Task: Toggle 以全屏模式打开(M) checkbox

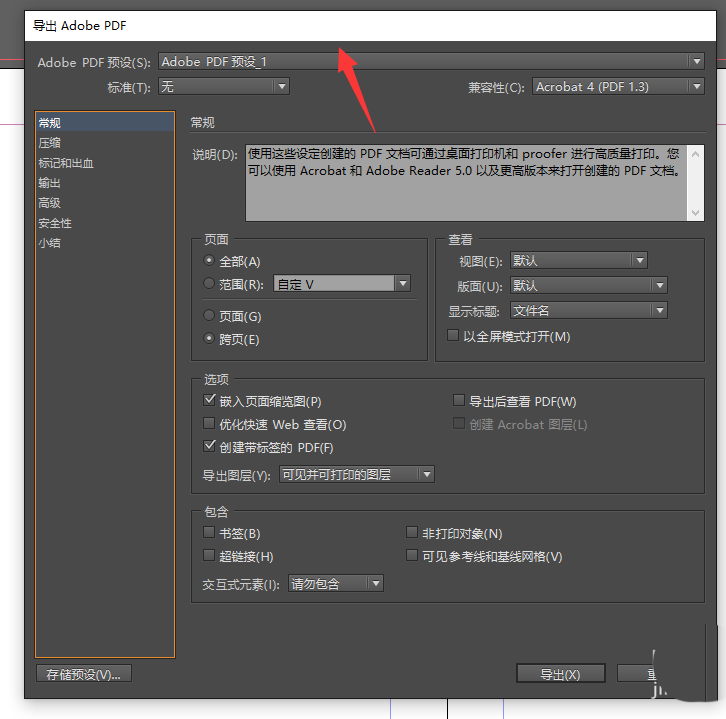Action: point(453,335)
